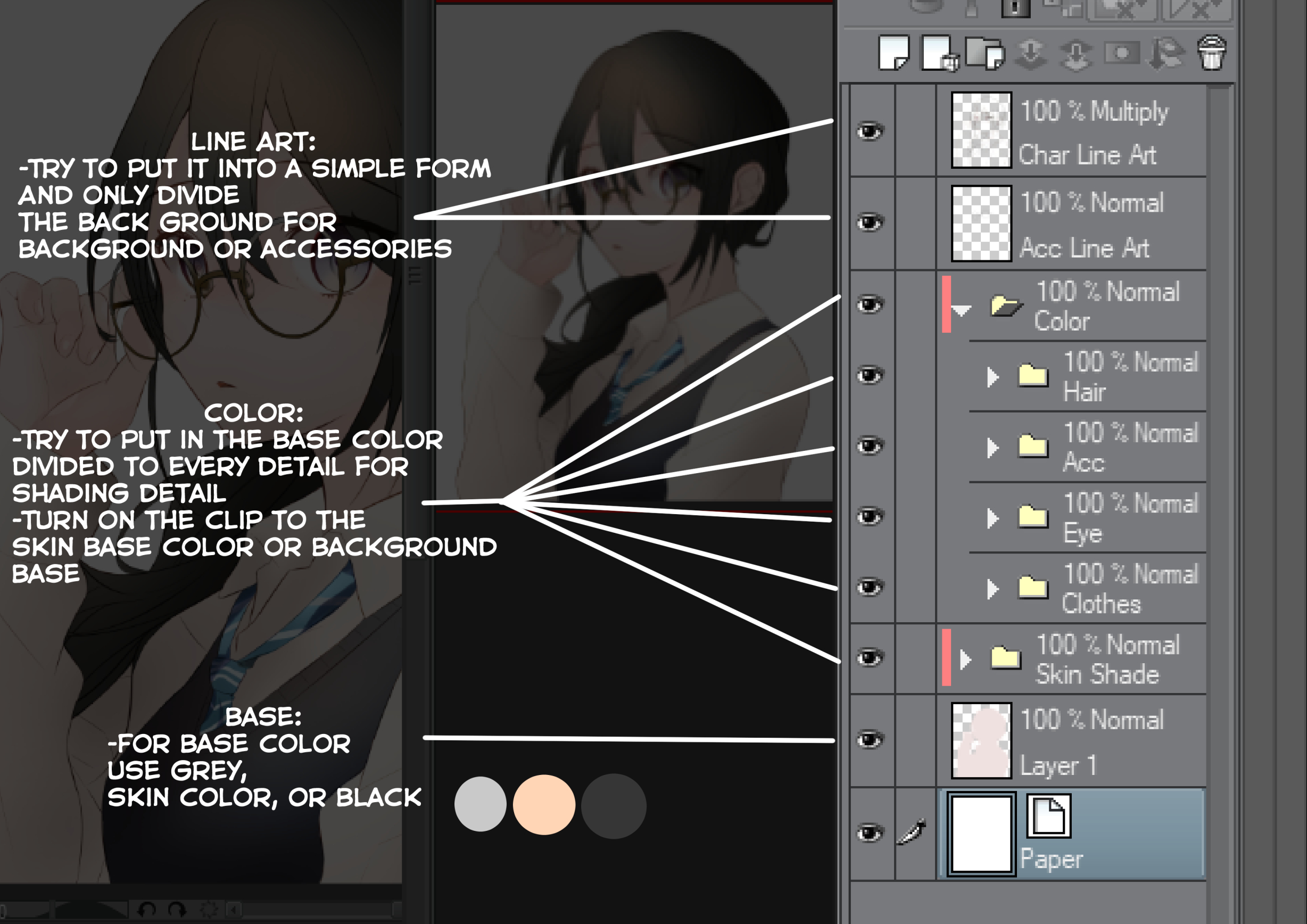1307x924 pixels.
Task: Toggle visibility of the Clothes folder
Action: [x=870, y=587]
